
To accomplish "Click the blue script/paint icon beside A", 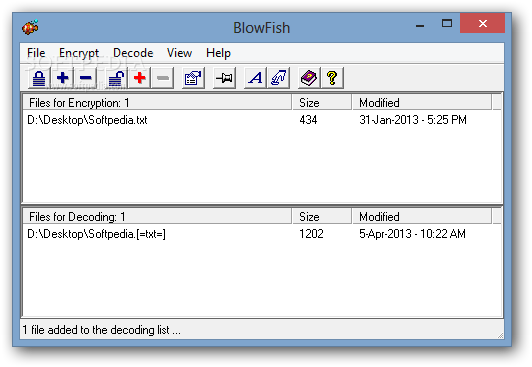I will click(278, 78).
